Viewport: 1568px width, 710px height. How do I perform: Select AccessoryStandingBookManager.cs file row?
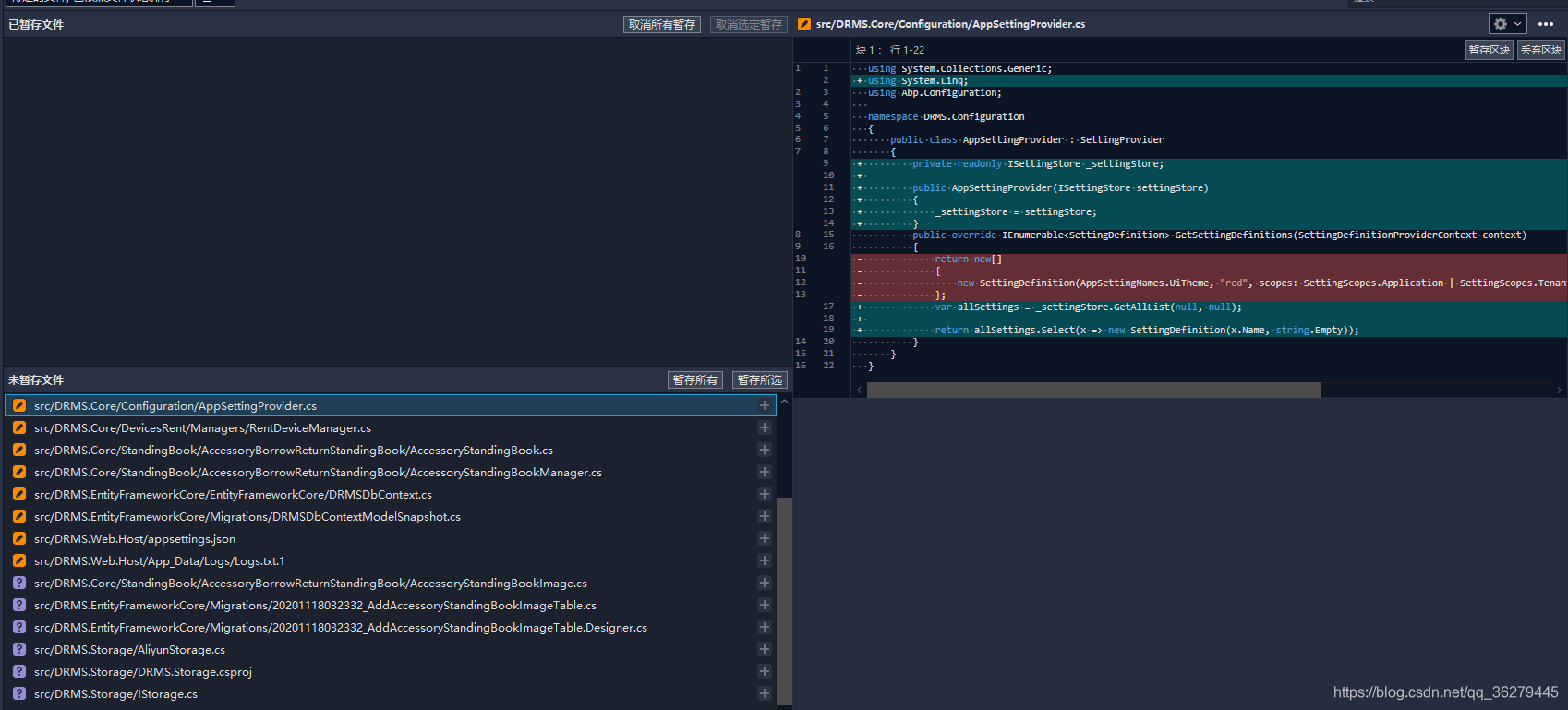(x=391, y=472)
